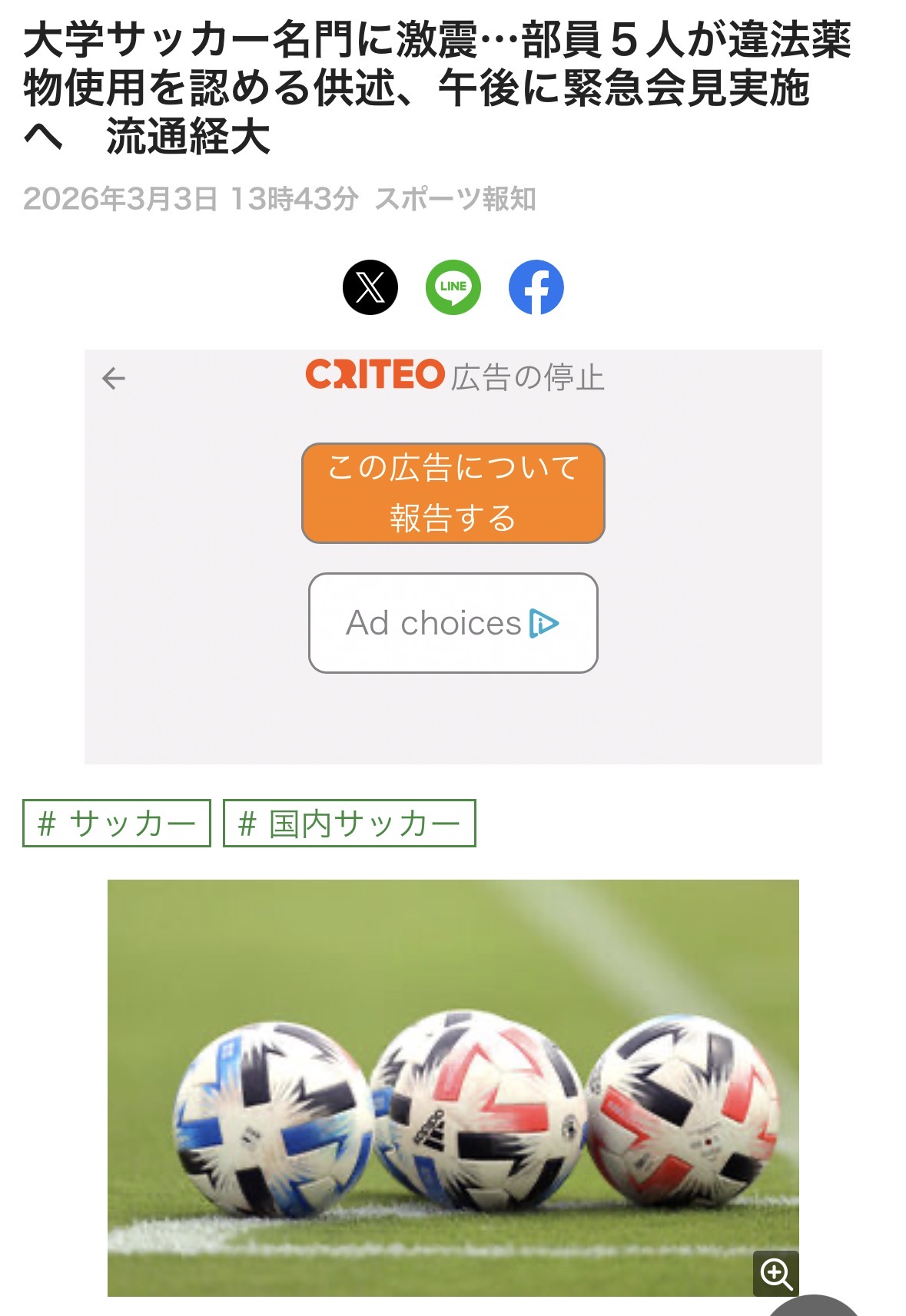
Task: Click the スポーツ報知 source name
Action: [x=456, y=199]
